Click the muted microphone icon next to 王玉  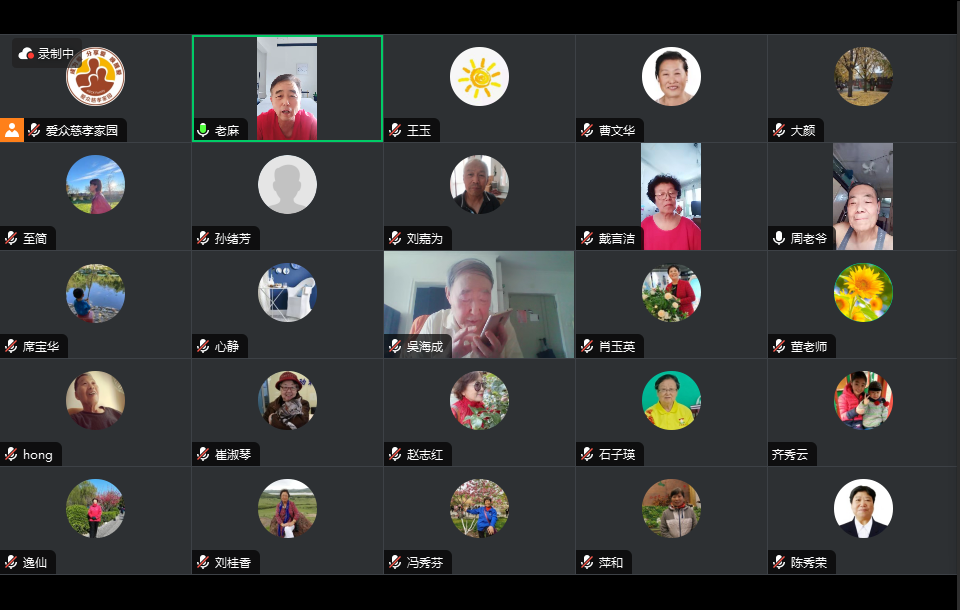pos(395,130)
